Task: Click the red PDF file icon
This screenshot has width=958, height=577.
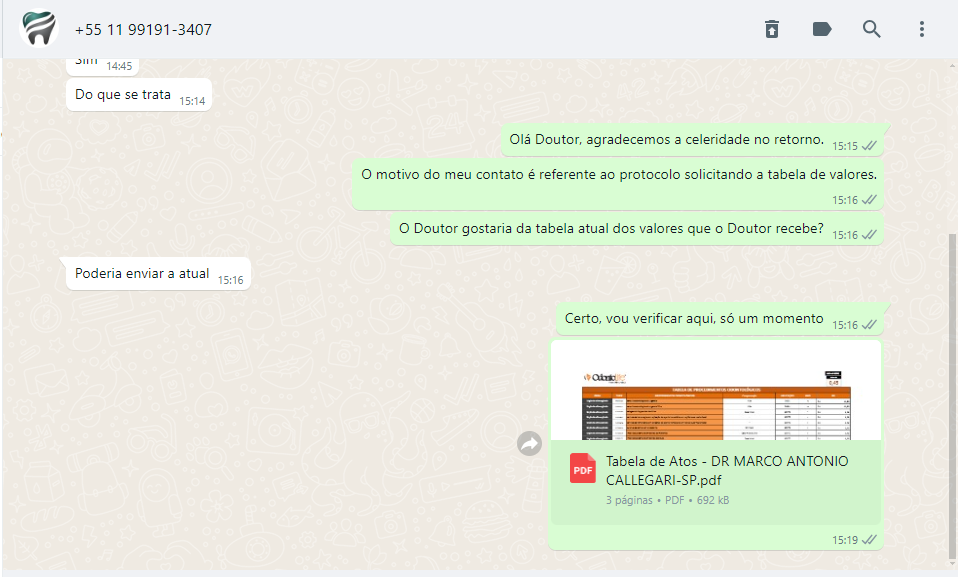Action: point(582,469)
